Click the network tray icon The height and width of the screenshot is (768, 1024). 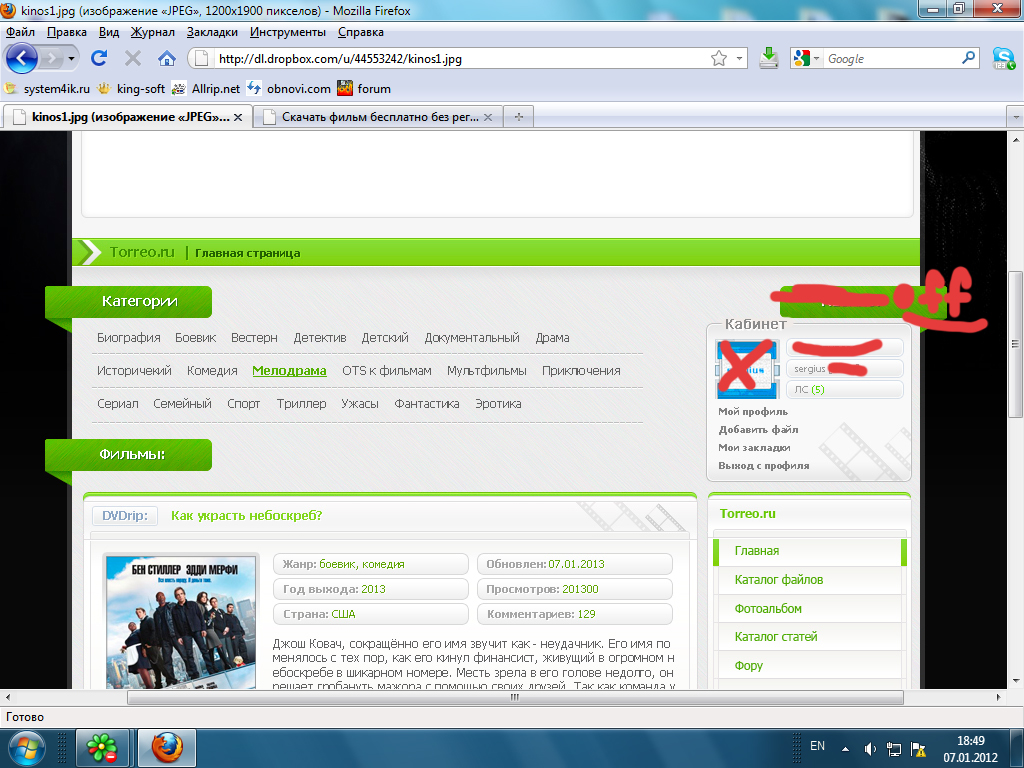[894, 749]
